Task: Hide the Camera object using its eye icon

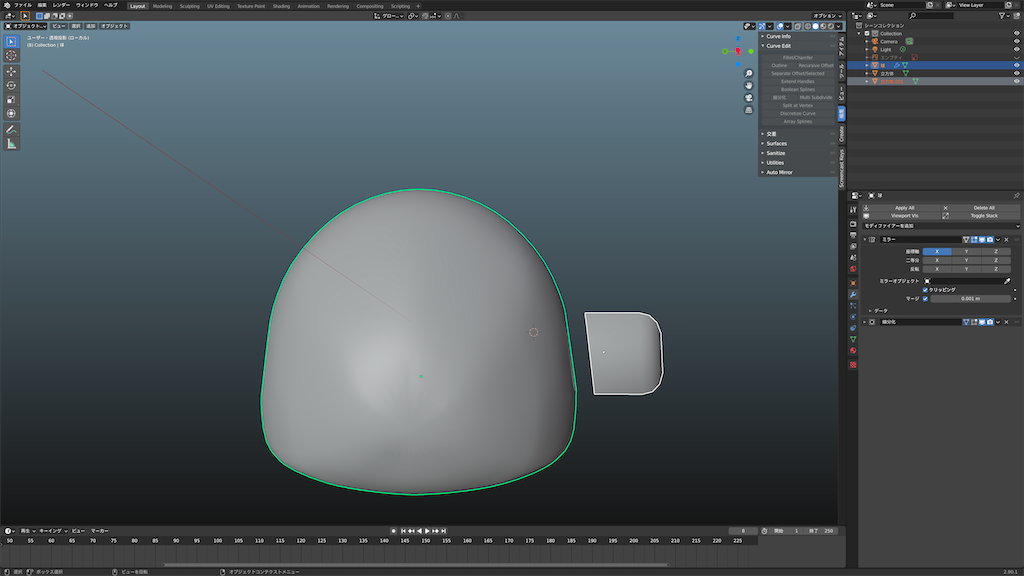Action: [x=1016, y=41]
